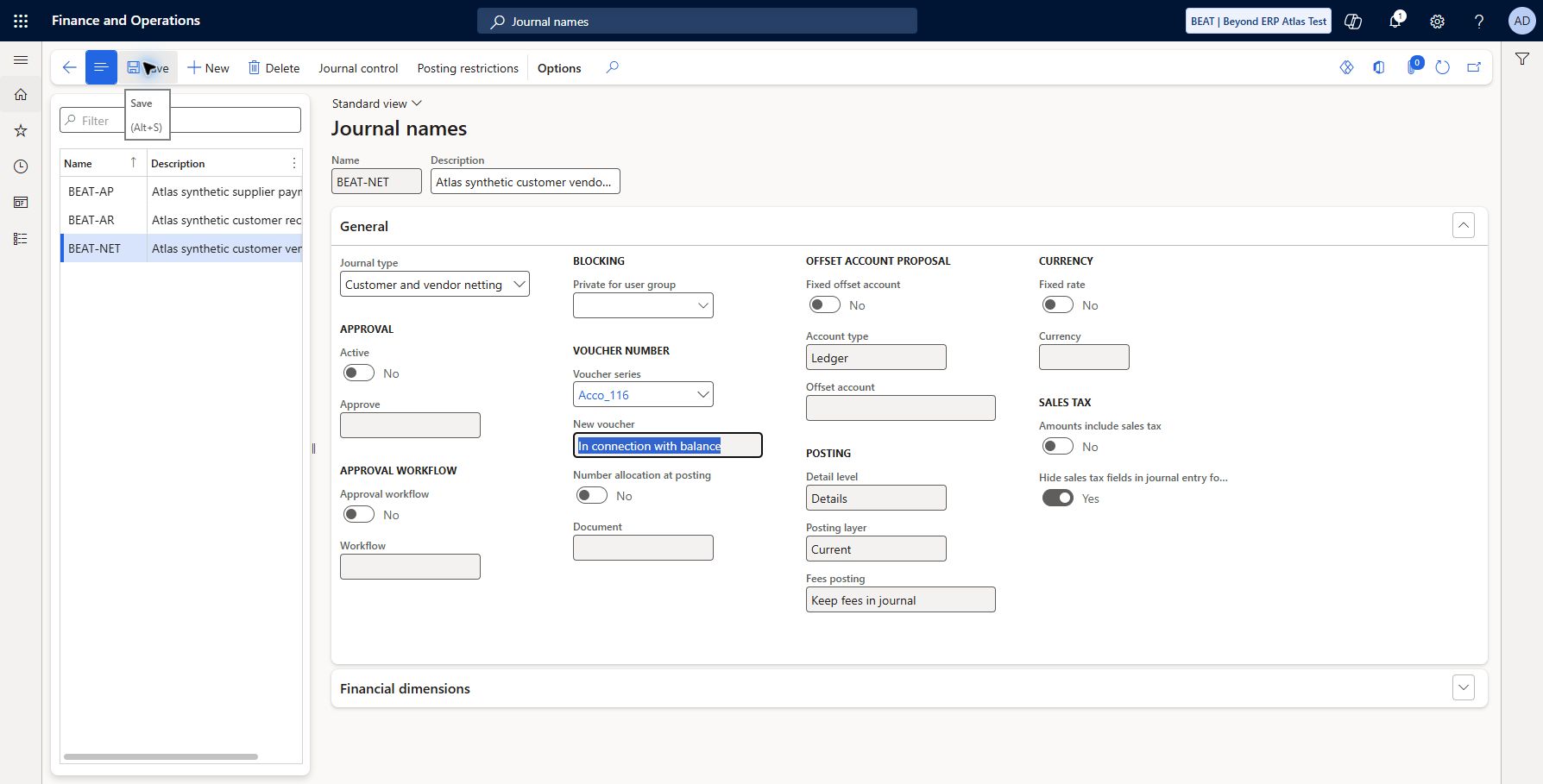Open the Copilot icon in header
The width and height of the screenshot is (1543, 784).
coord(1353,21)
